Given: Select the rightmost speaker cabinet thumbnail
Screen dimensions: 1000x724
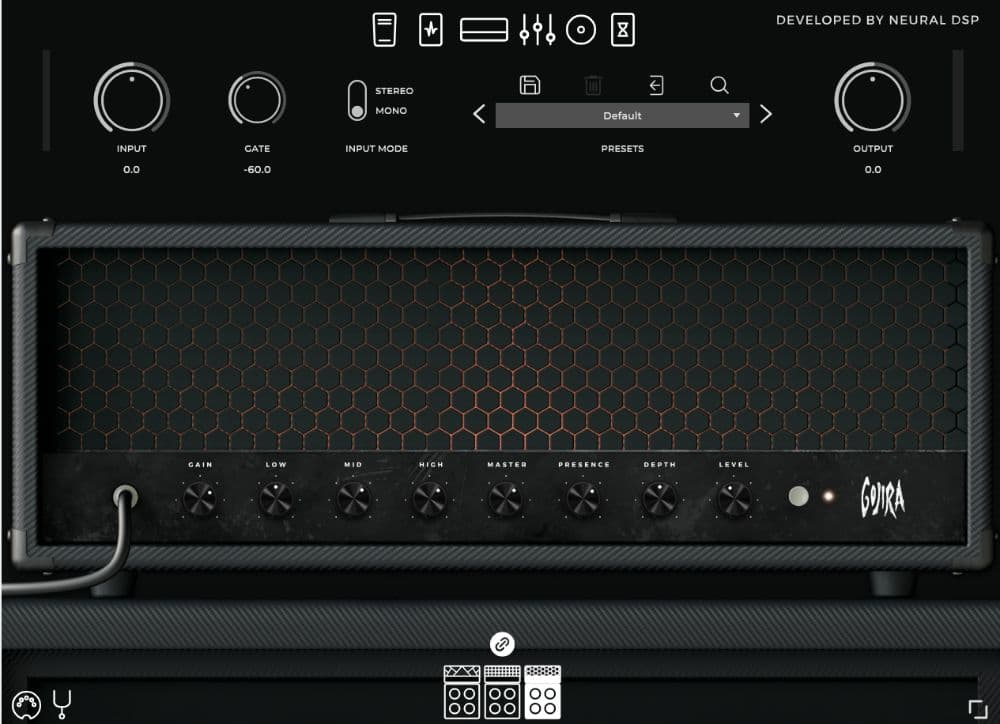Looking at the screenshot, I should (542, 690).
